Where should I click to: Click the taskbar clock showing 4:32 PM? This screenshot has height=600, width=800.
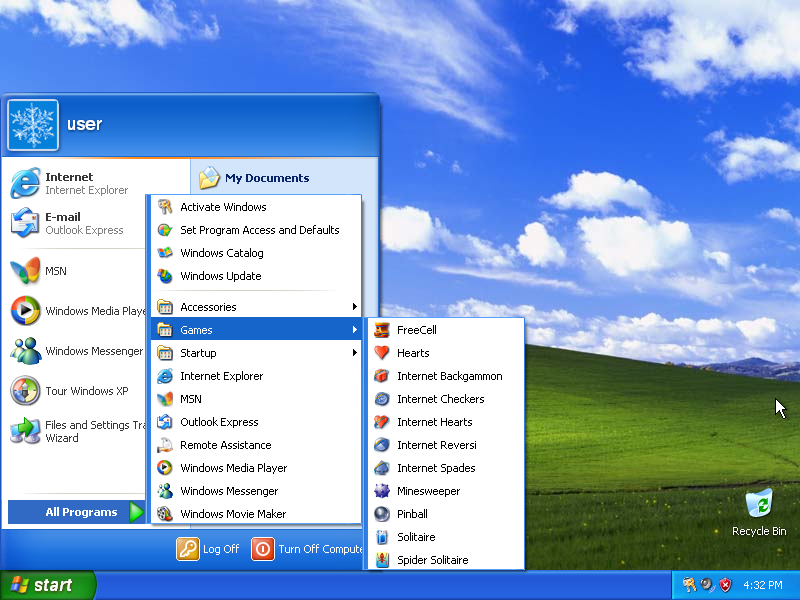(762, 585)
